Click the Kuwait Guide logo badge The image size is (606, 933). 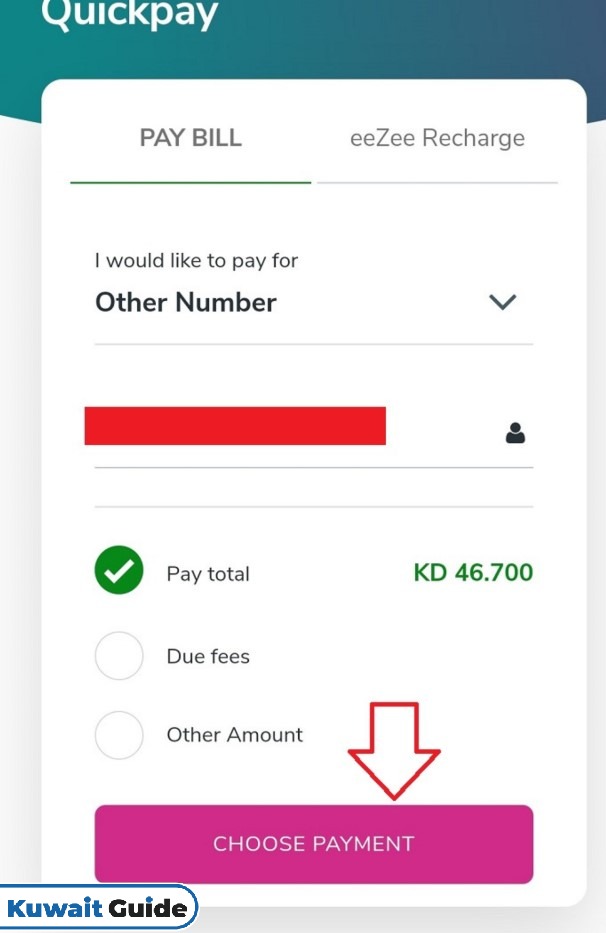[97, 908]
